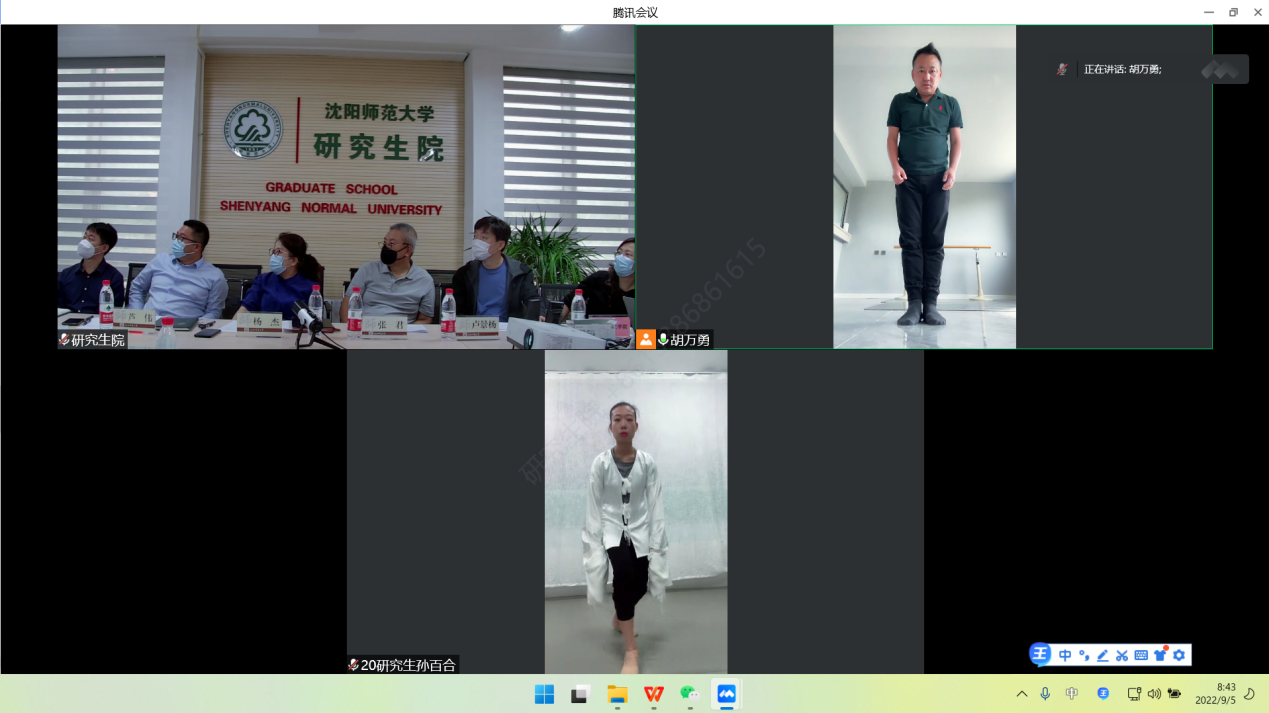Open the volume control in system tray
Screen dimensions: 1269x713
point(1154,694)
